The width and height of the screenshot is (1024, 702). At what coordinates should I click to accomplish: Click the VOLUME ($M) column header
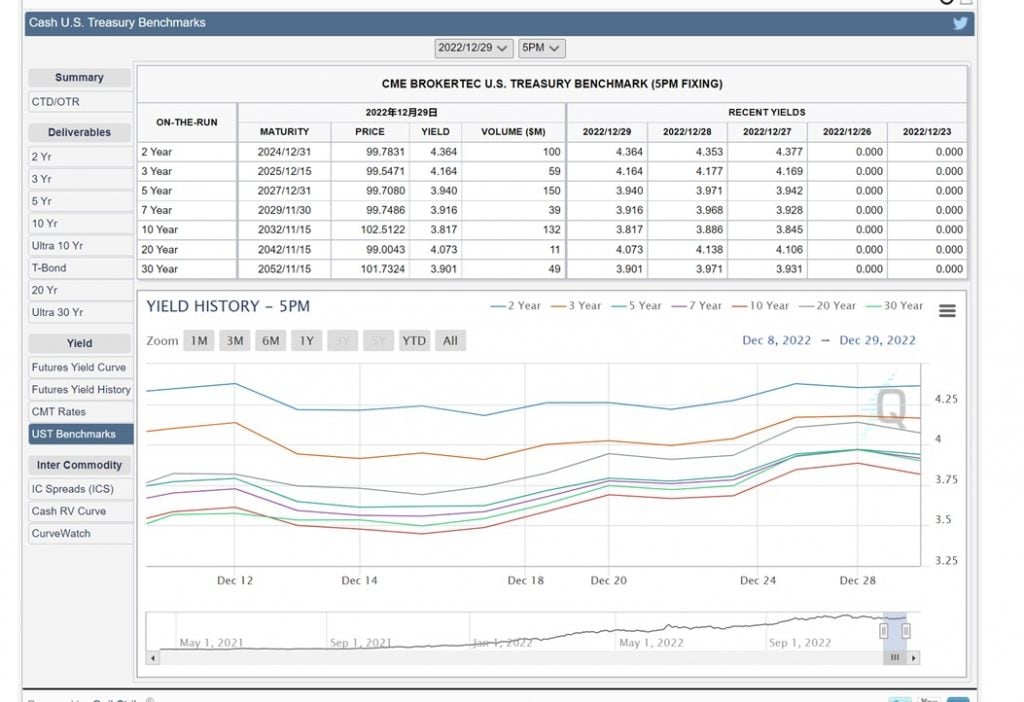[x=513, y=132]
